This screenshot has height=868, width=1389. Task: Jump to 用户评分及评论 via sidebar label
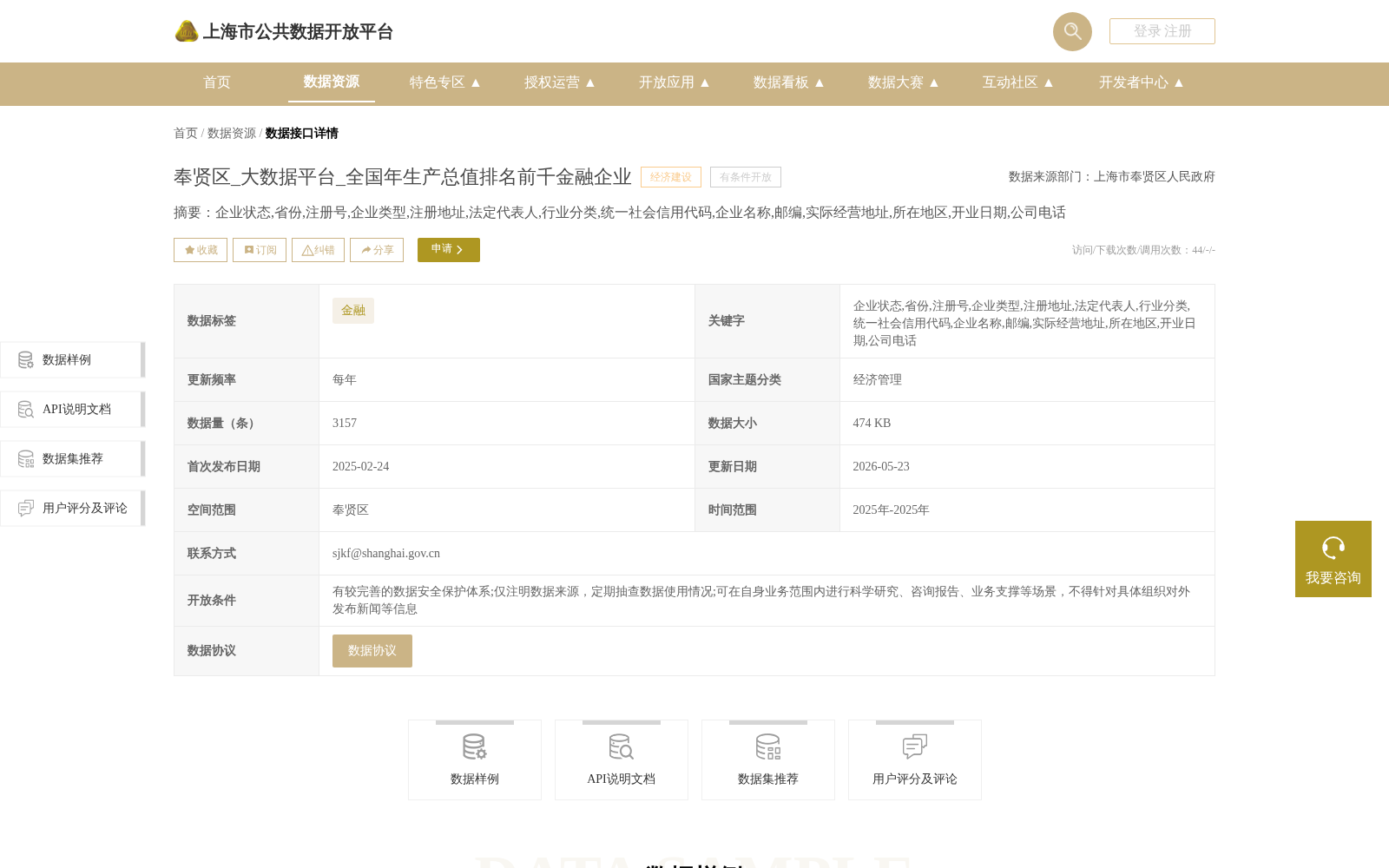coord(85,509)
